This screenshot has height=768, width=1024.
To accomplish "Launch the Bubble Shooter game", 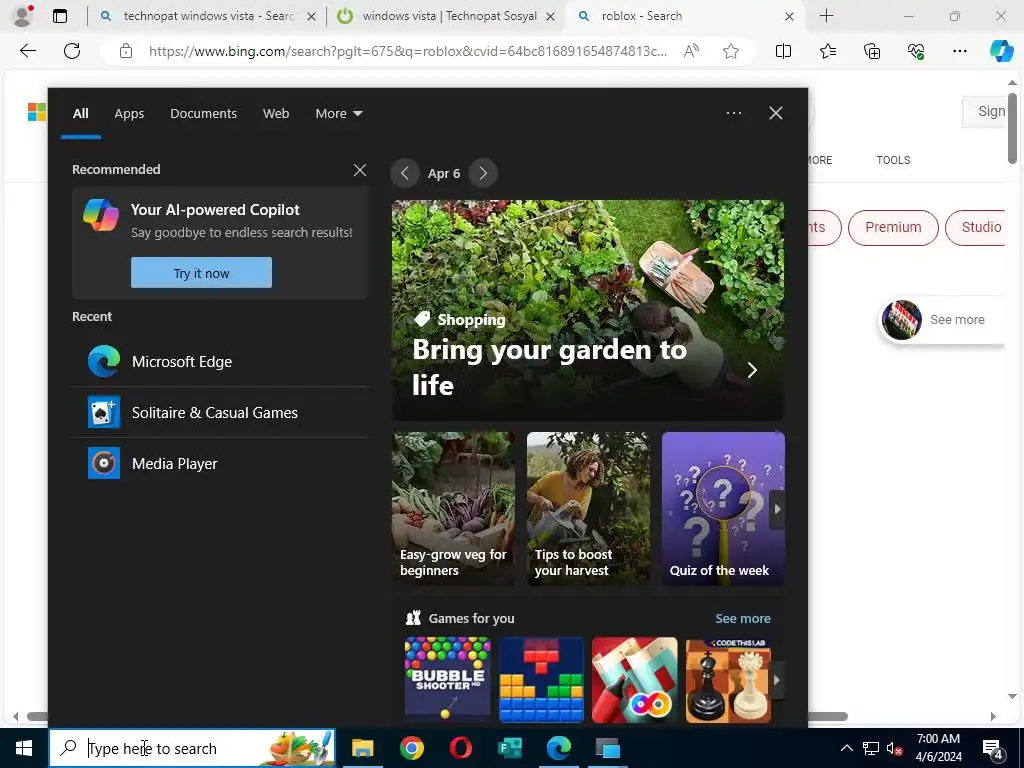I will coord(447,680).
